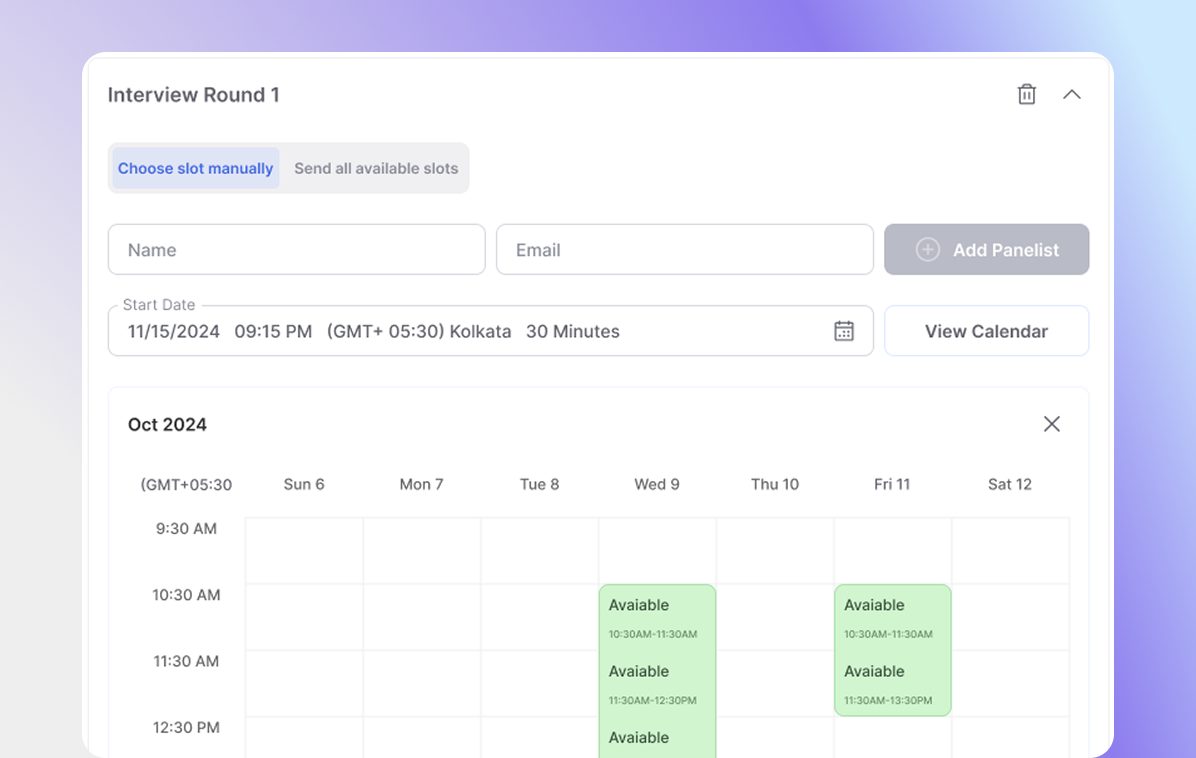
Task: Click the Fri 11 column header
Action: pyautogui.click(x=892, y=484)
